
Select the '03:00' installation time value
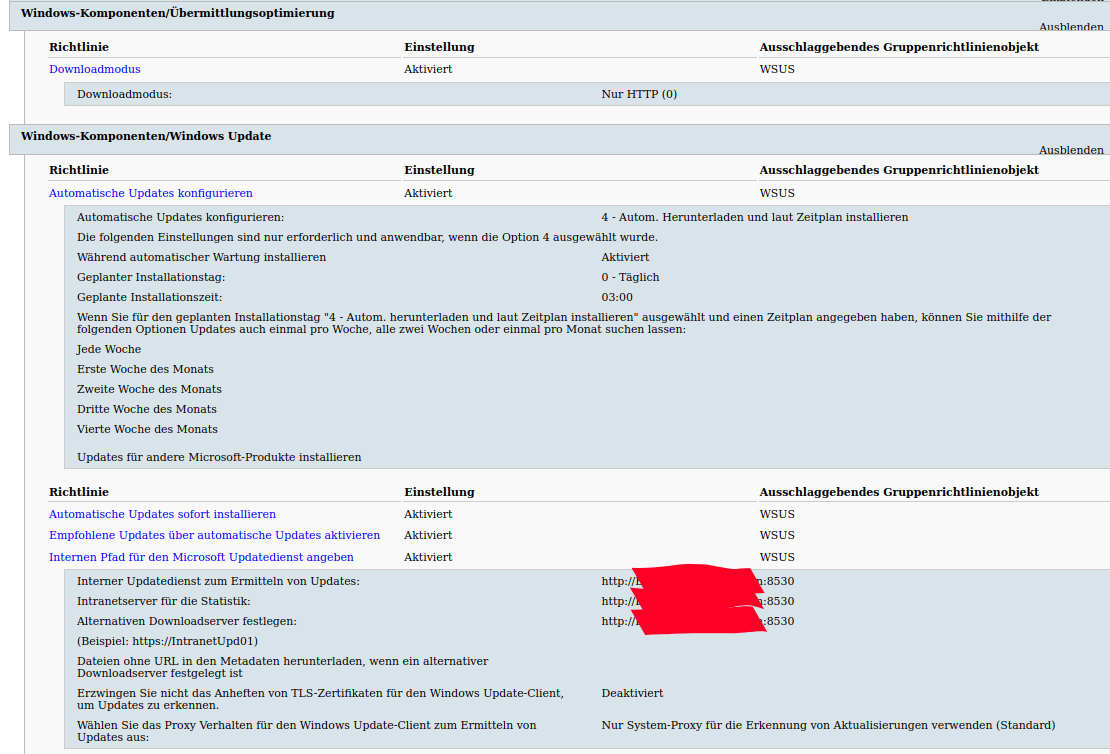click(617, 297)
